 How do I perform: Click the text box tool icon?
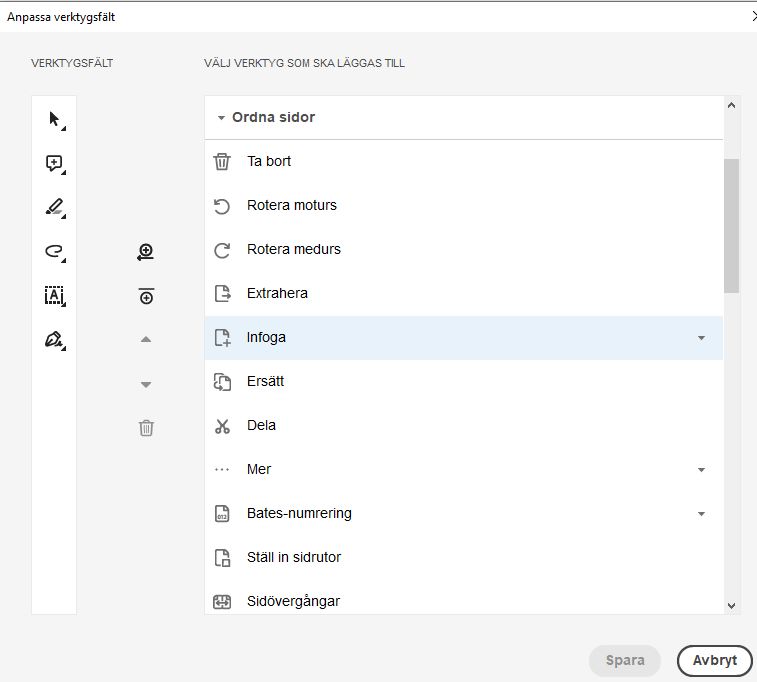pyautogui.click(x=55, y=296)
